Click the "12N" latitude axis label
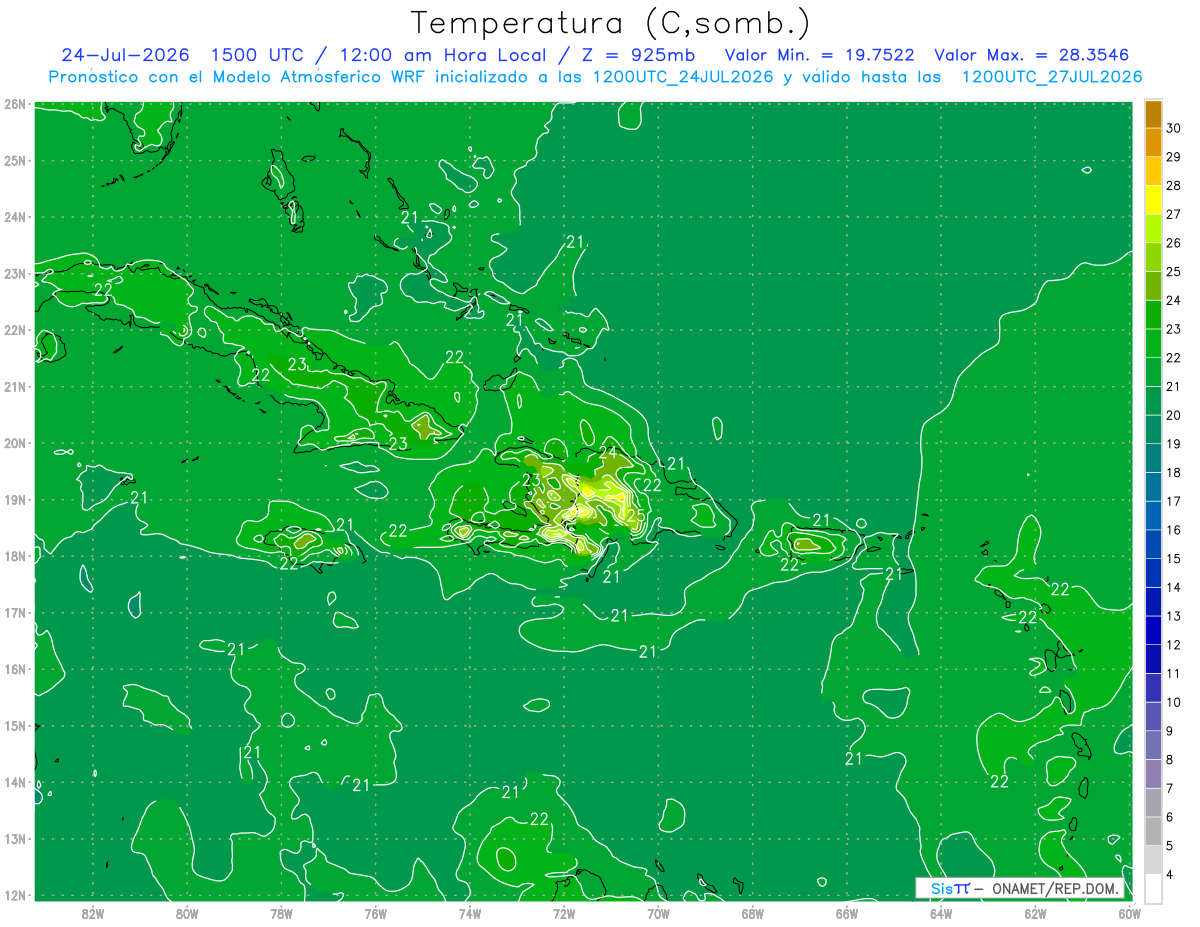Screen dimensions: 1200x927 (14, 895)
